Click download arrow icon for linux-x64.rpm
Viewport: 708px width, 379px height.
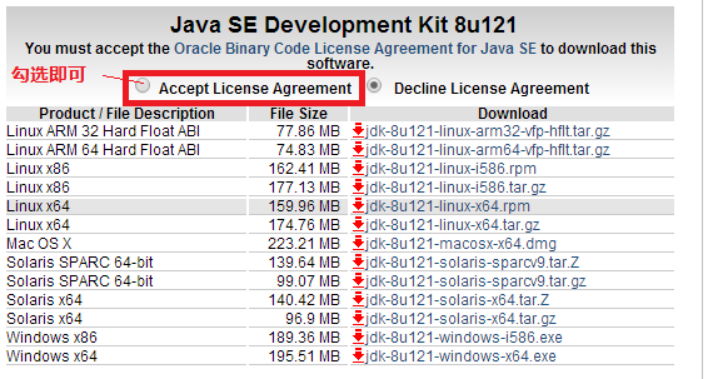pos(359,206)
